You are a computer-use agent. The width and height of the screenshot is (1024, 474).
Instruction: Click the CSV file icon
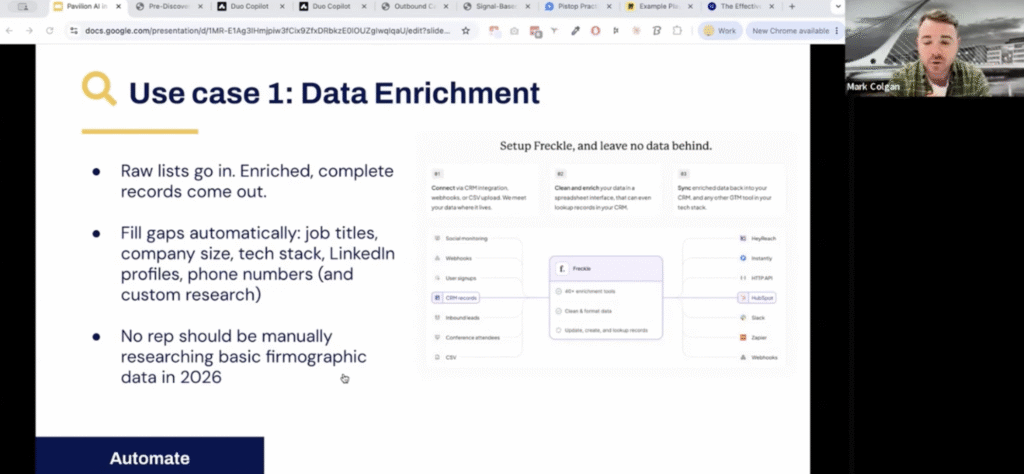pos(438,357)
